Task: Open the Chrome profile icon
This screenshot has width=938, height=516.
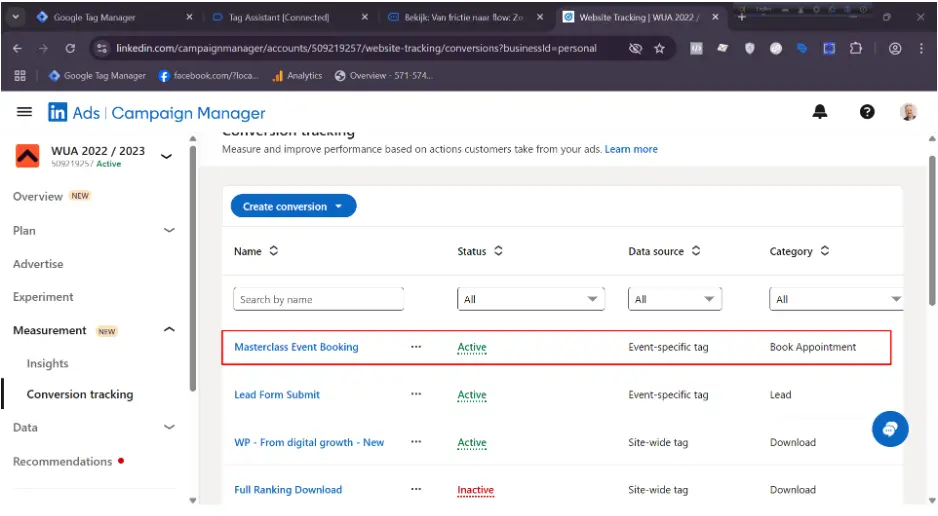Action: (x=894, y=48)
